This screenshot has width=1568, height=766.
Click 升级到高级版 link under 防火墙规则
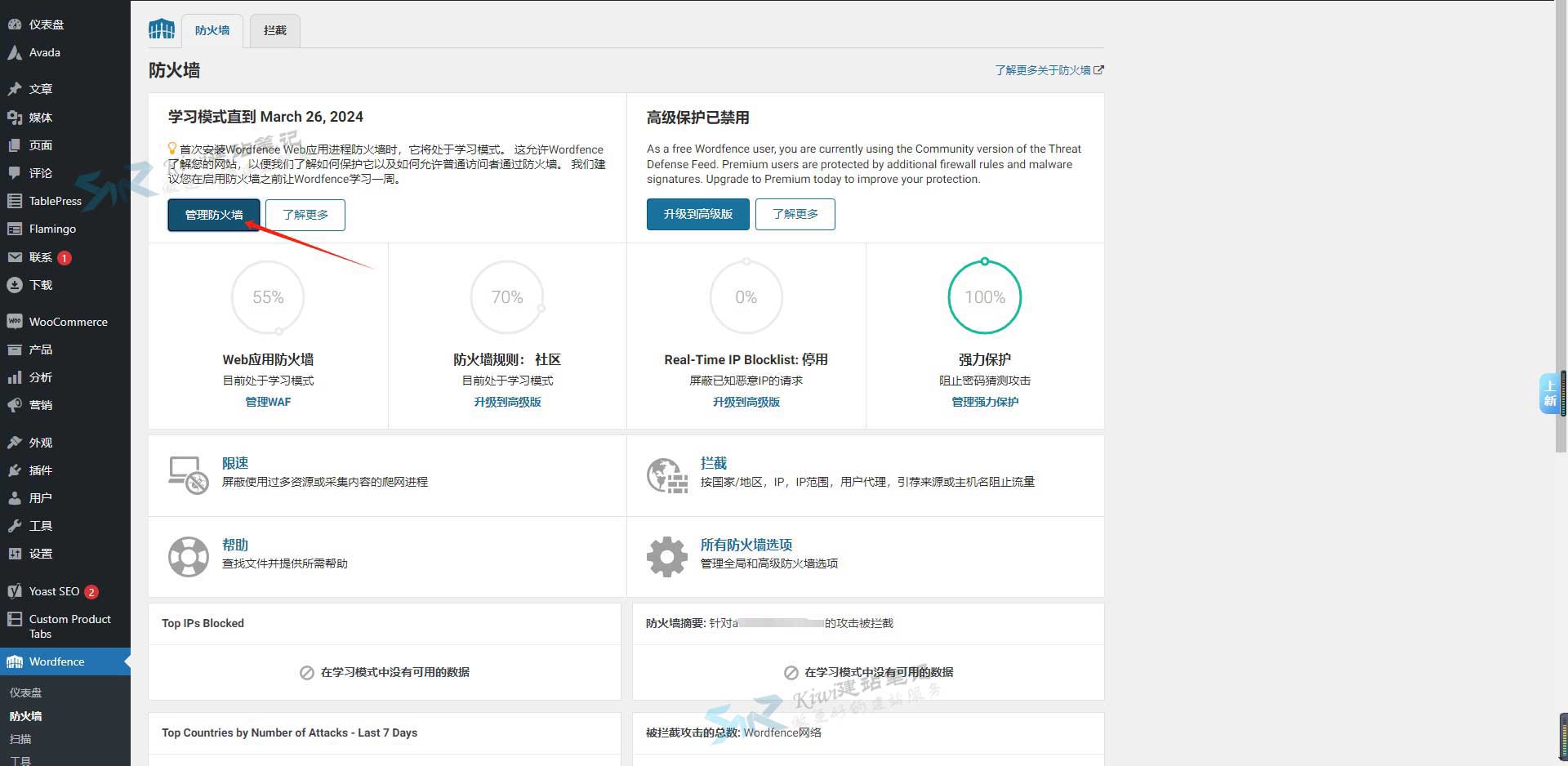507,402
